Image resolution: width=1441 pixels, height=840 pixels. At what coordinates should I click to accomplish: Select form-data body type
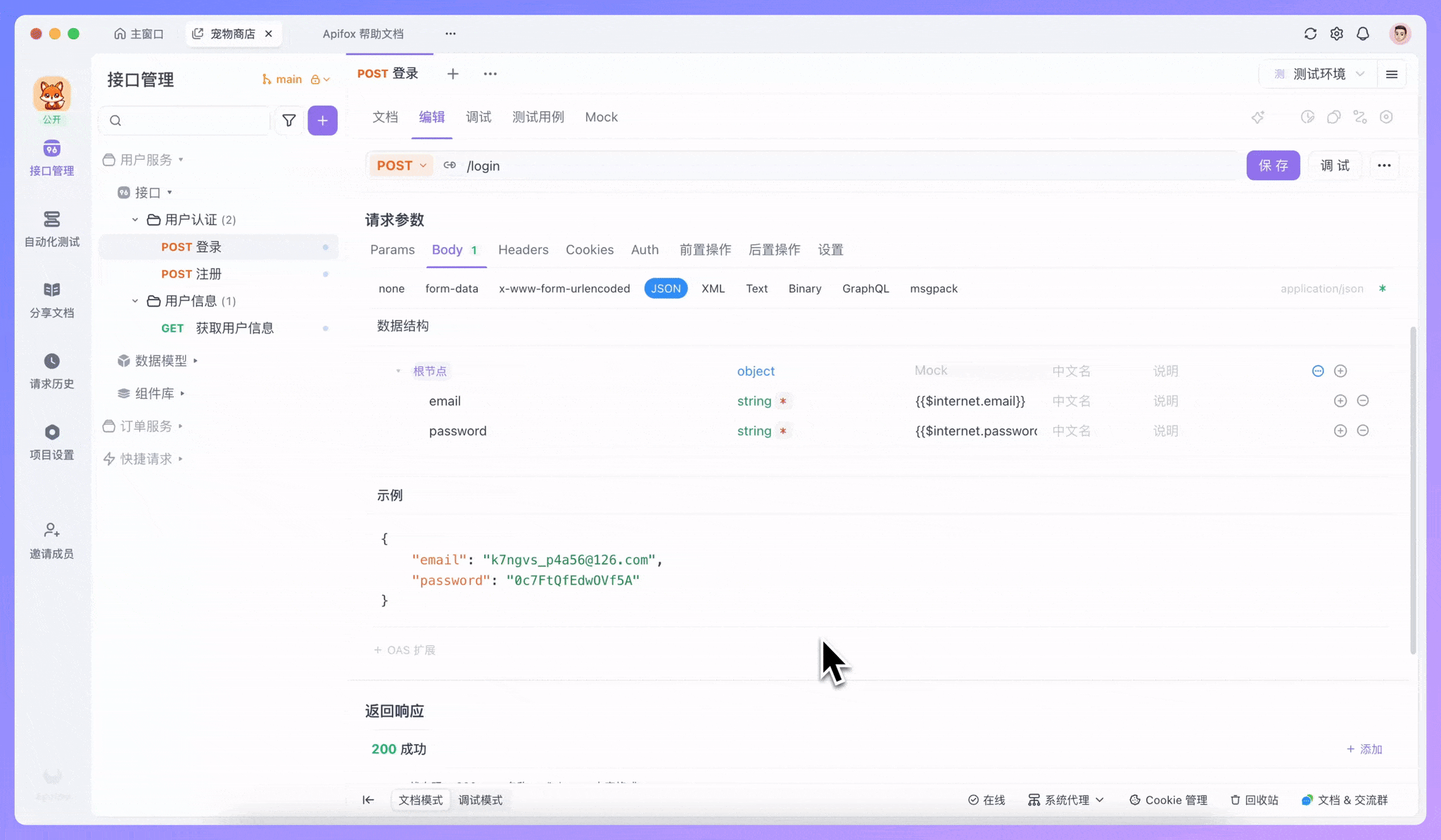point(452,288)
